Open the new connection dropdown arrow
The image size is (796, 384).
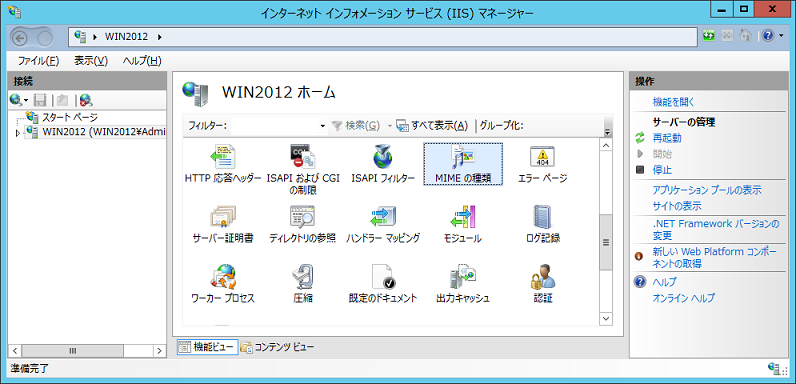(x=26, y=100)
